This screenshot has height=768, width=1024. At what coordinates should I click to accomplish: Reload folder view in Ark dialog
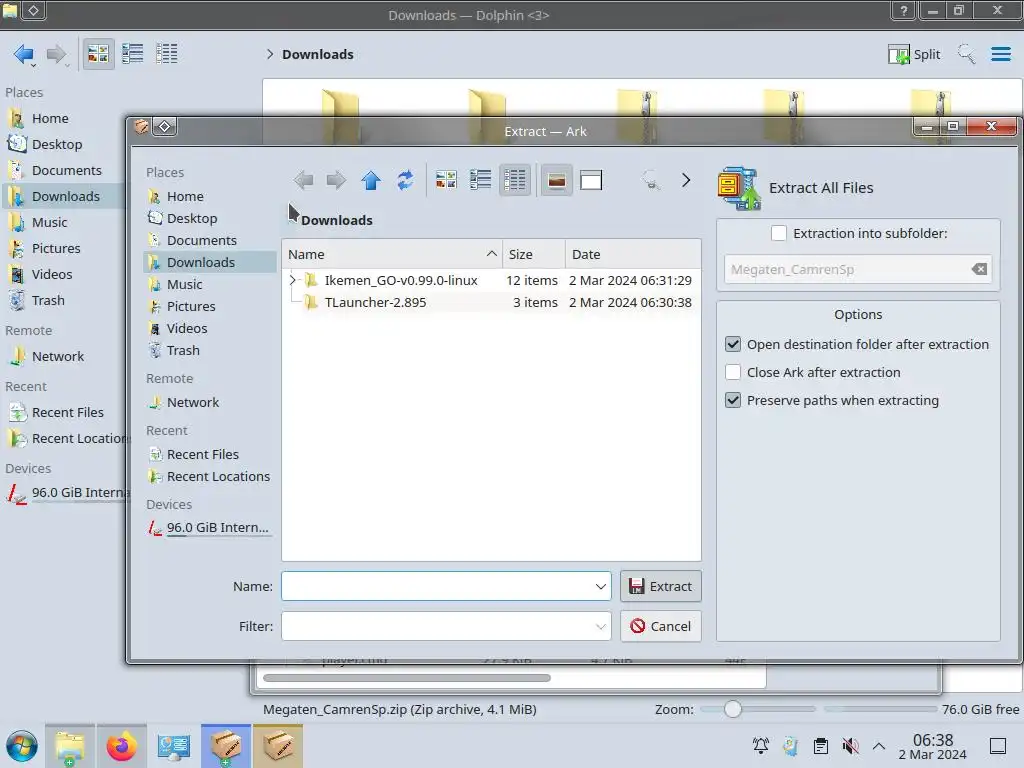(x=406, y=180)
